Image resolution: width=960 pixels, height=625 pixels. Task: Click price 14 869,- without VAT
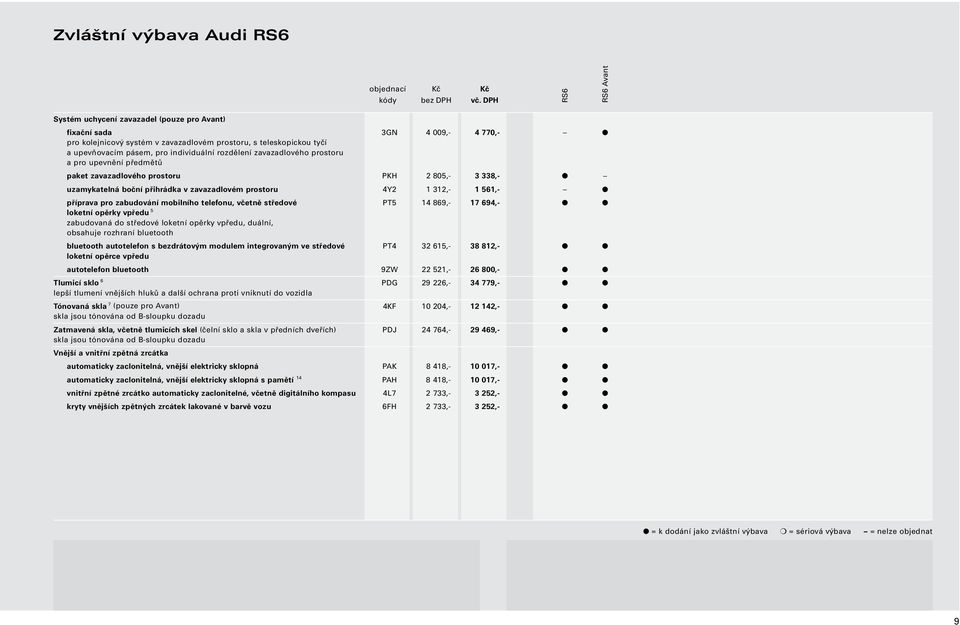[x=437, y=203]
